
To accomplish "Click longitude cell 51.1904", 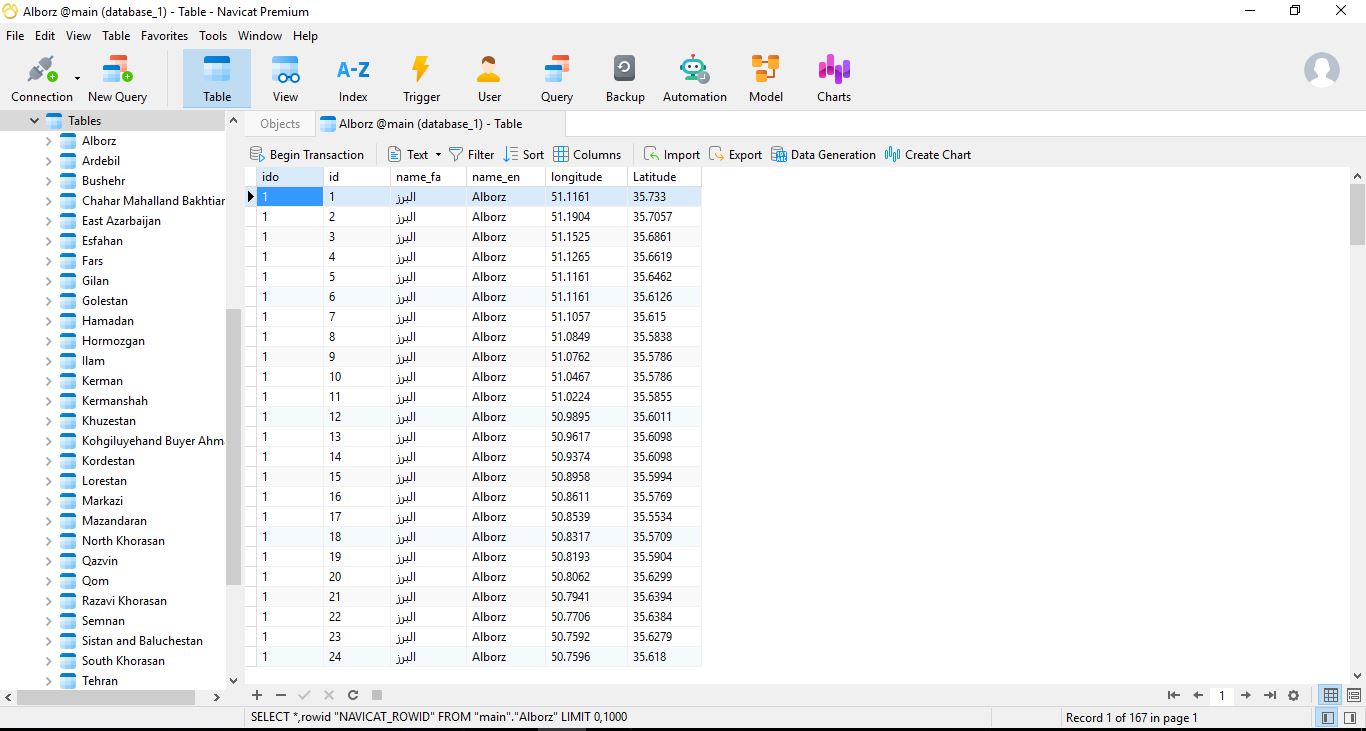I will (x=585, y=217).
